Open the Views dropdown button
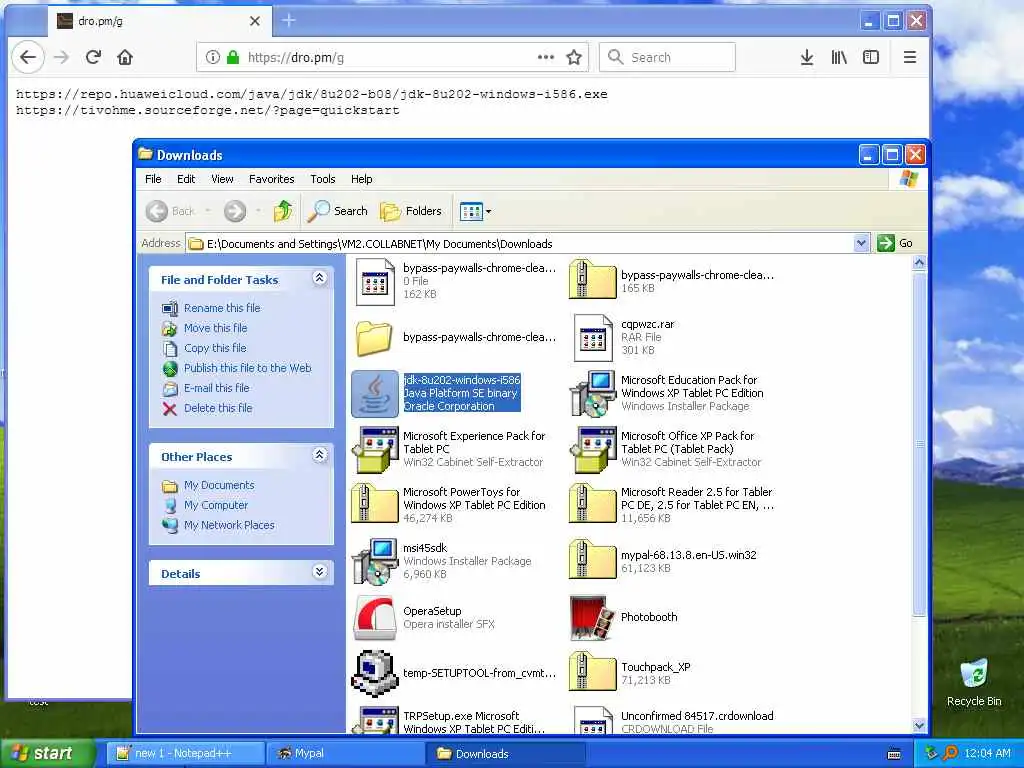The image size is (1024, 768). 475,211
